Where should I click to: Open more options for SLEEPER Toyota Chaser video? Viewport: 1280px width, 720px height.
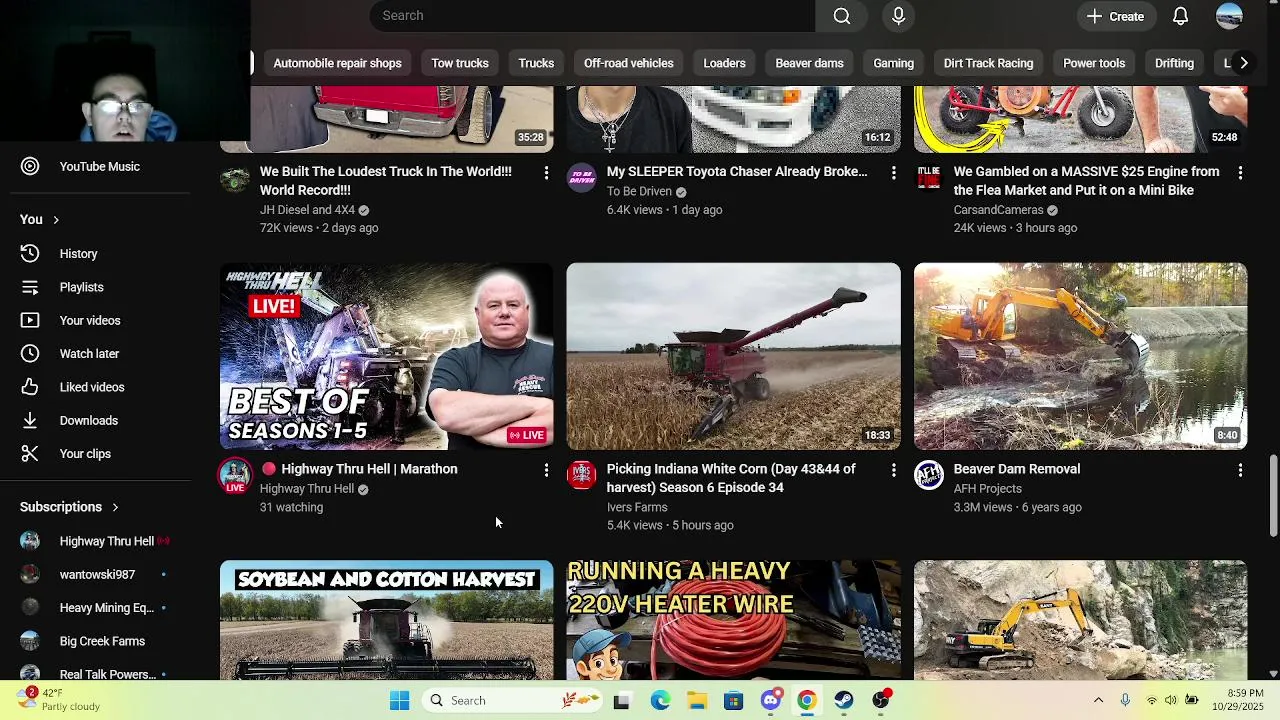[x=894, y=173]
